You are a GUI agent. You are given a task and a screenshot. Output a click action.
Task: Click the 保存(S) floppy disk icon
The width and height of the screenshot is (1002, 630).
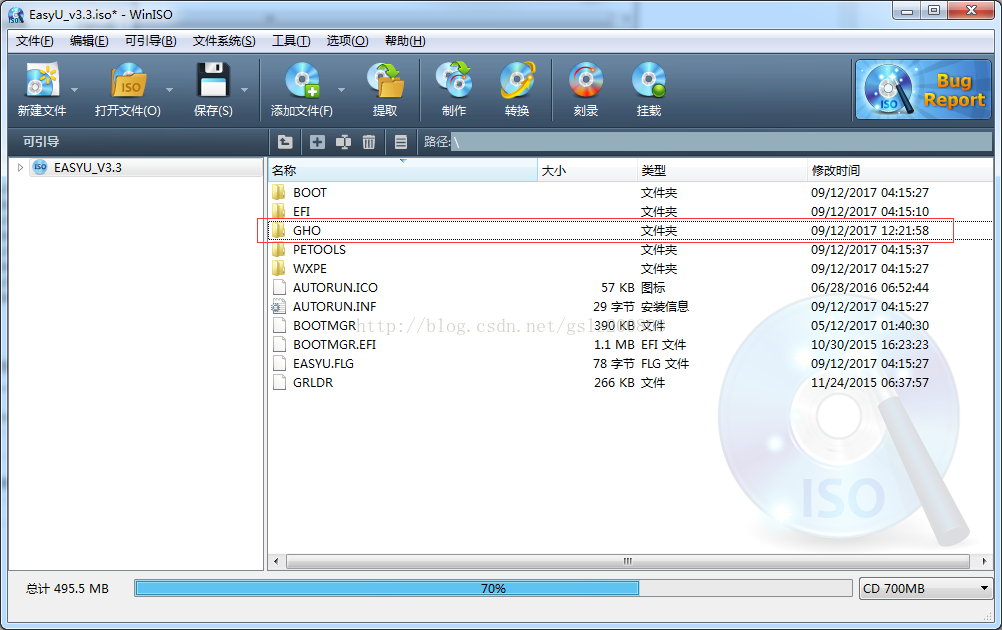pyautogui.click(x=213, y=81)
